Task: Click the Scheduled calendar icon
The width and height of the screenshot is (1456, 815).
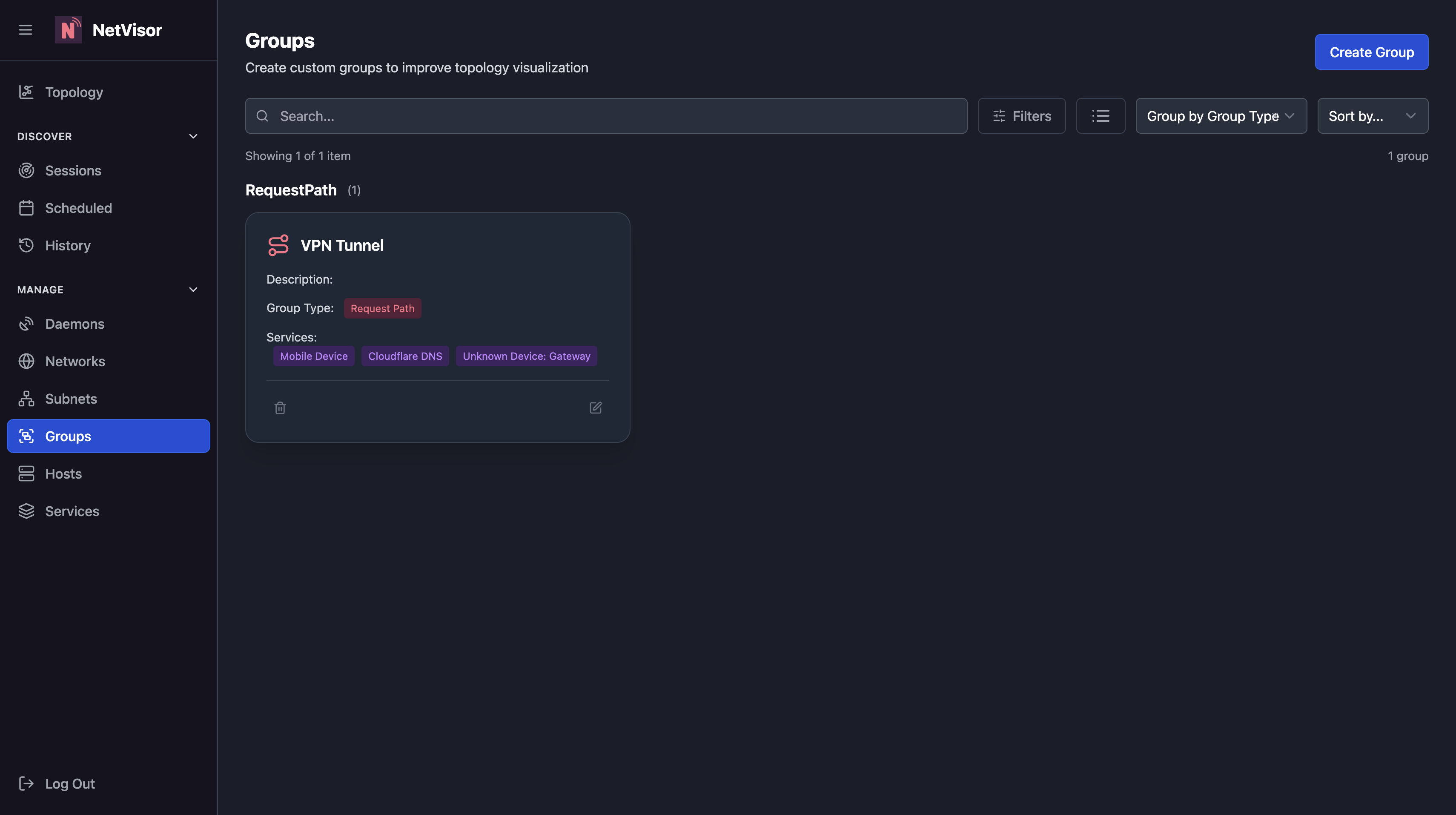Action: point(26,207)
